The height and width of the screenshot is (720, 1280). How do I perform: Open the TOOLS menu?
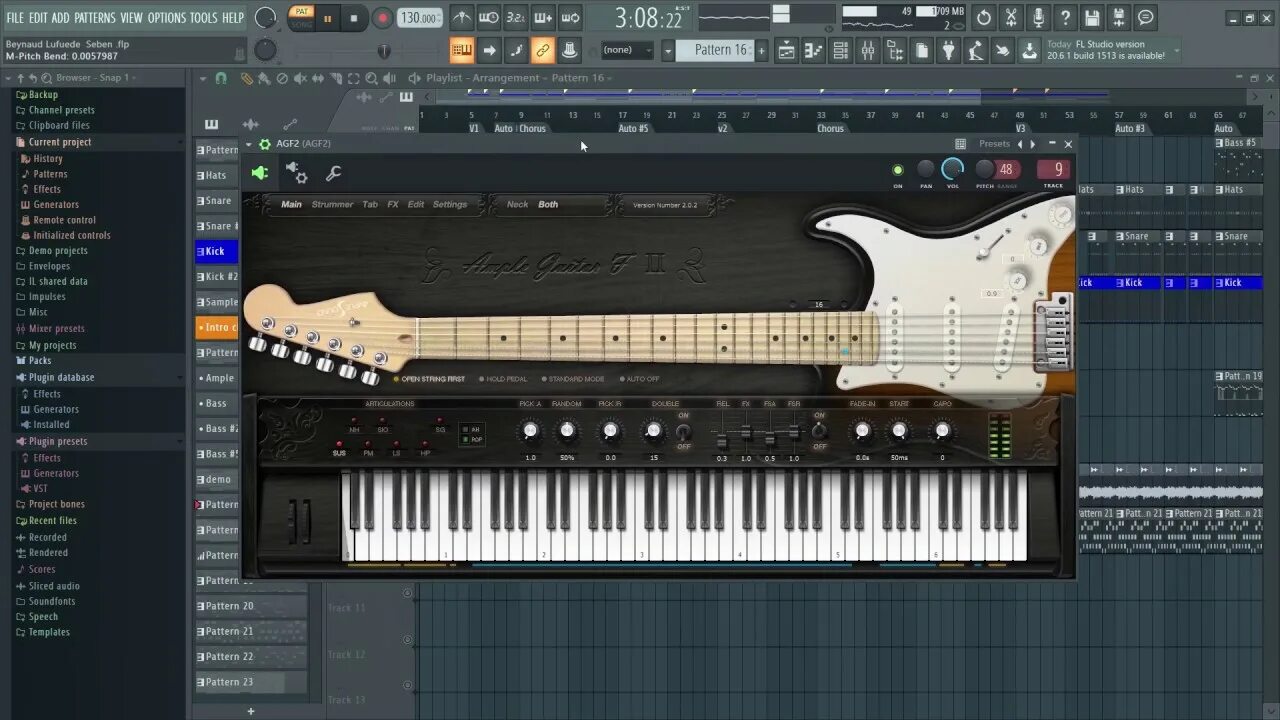[x=203, y=18]
